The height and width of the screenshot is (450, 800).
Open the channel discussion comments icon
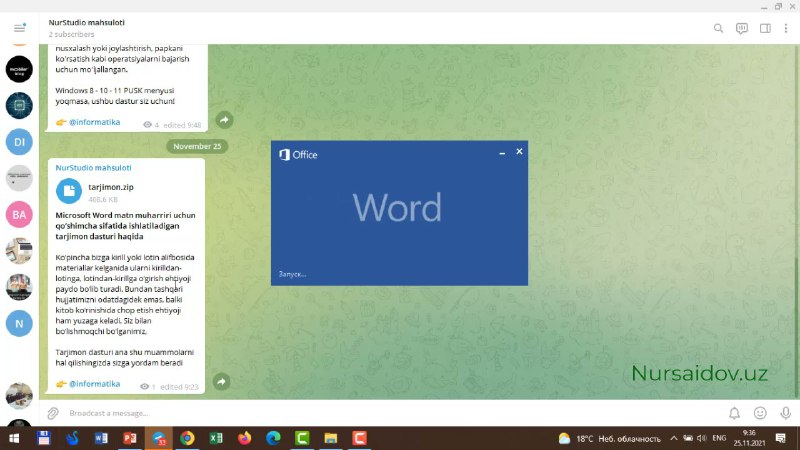(742, 29)
